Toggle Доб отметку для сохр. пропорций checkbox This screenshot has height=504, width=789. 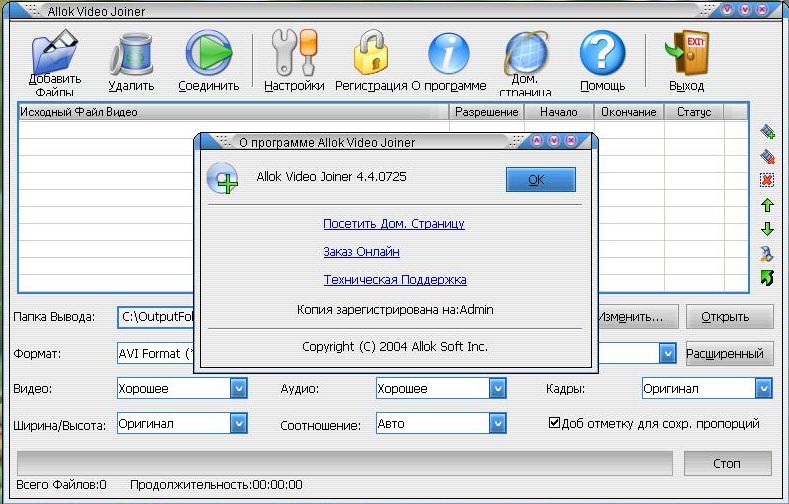(x=554, y=423)
